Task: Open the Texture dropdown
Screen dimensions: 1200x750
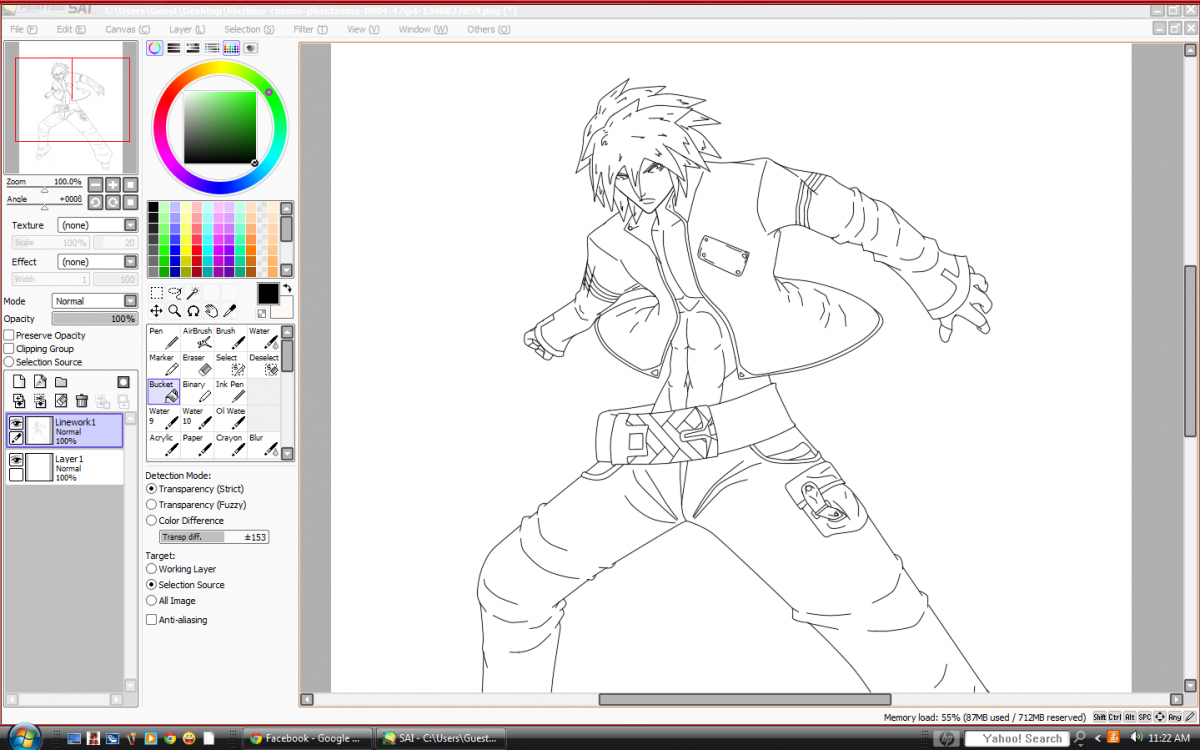Action: coord(98,225)
